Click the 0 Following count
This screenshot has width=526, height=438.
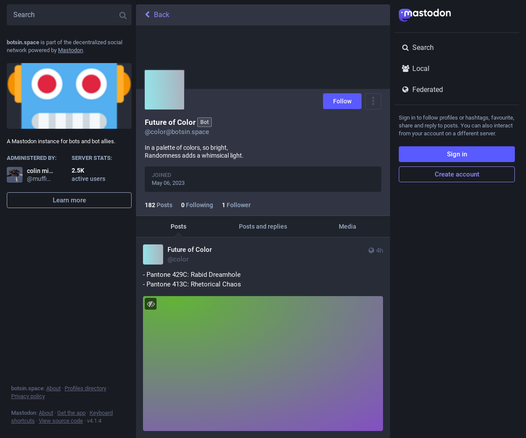tap(197, 205)
